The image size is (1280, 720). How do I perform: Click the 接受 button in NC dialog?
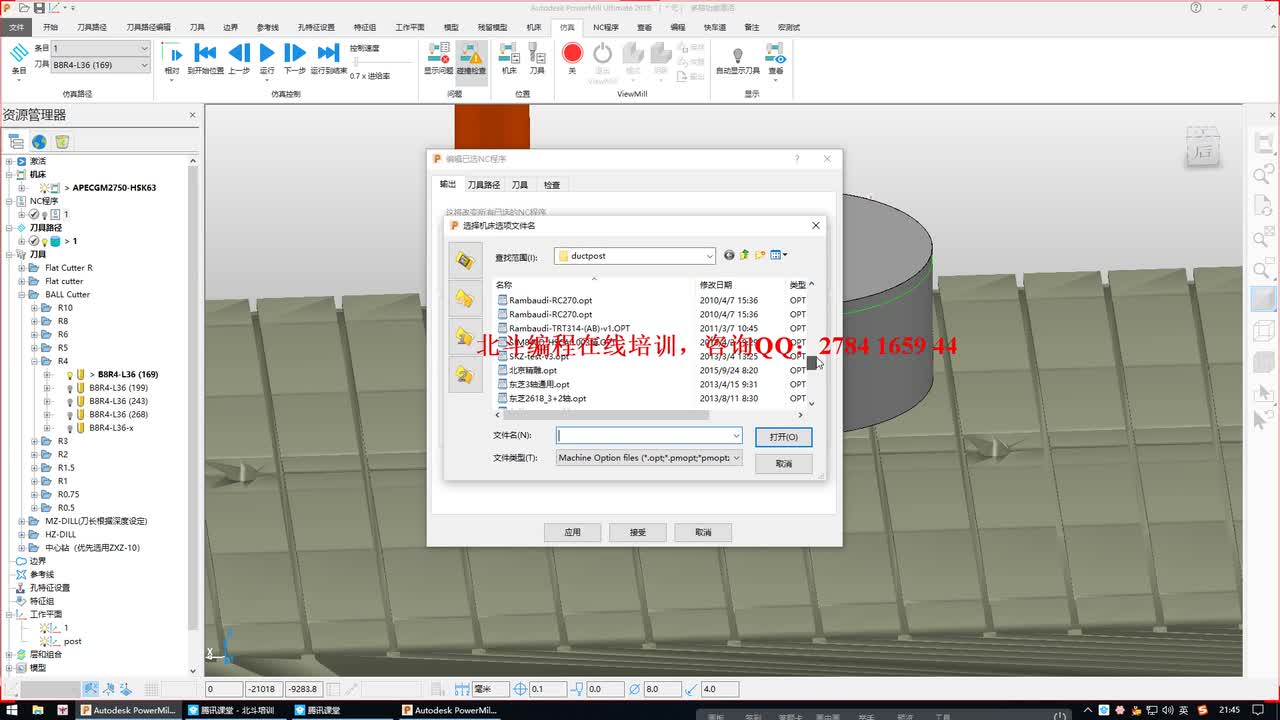tap(637, 532)
